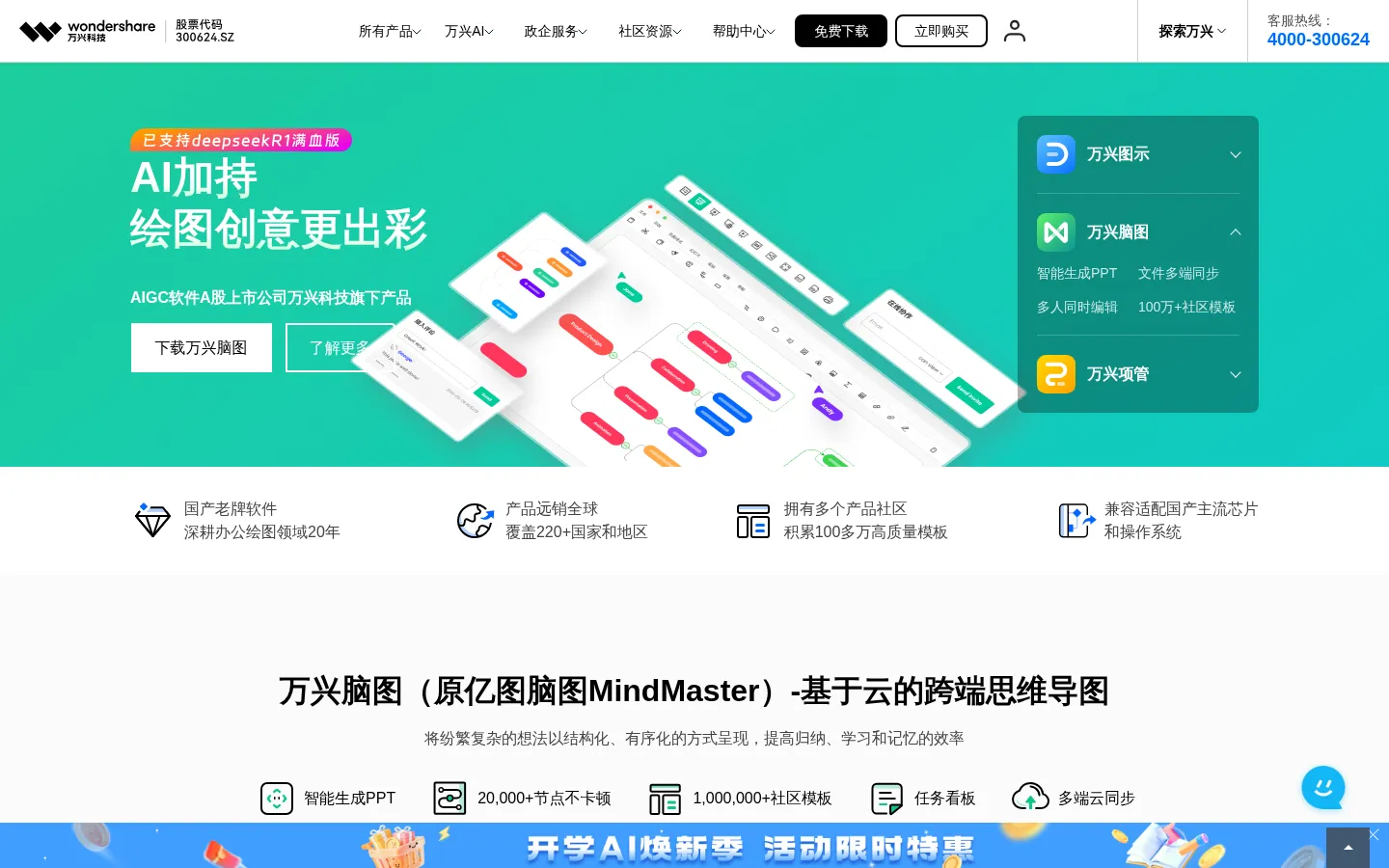Click the 立即购买 button
The height and width of the screenshot is (868, 1389).
tap(941, 31)
